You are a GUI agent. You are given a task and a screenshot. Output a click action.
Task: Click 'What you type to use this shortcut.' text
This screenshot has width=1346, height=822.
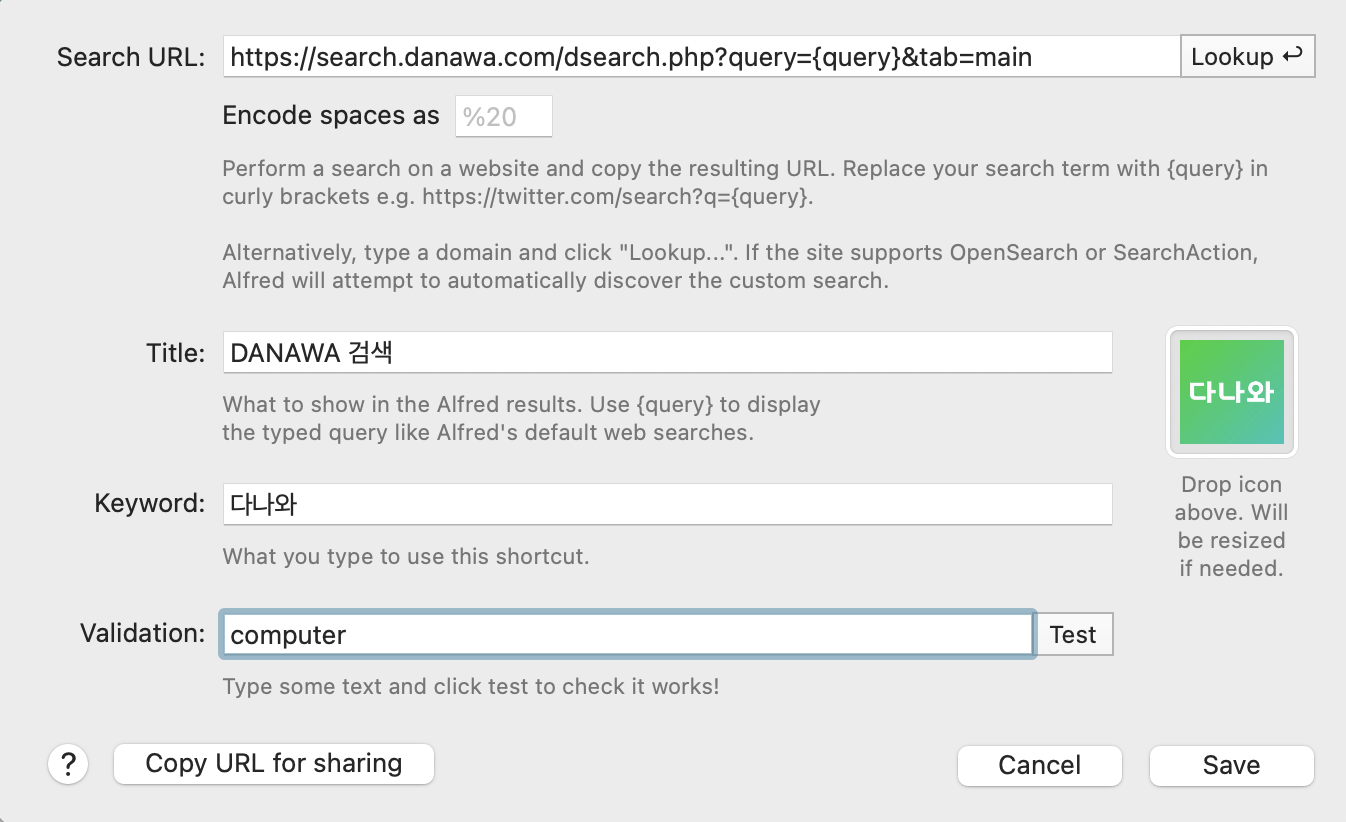(406, 556)
